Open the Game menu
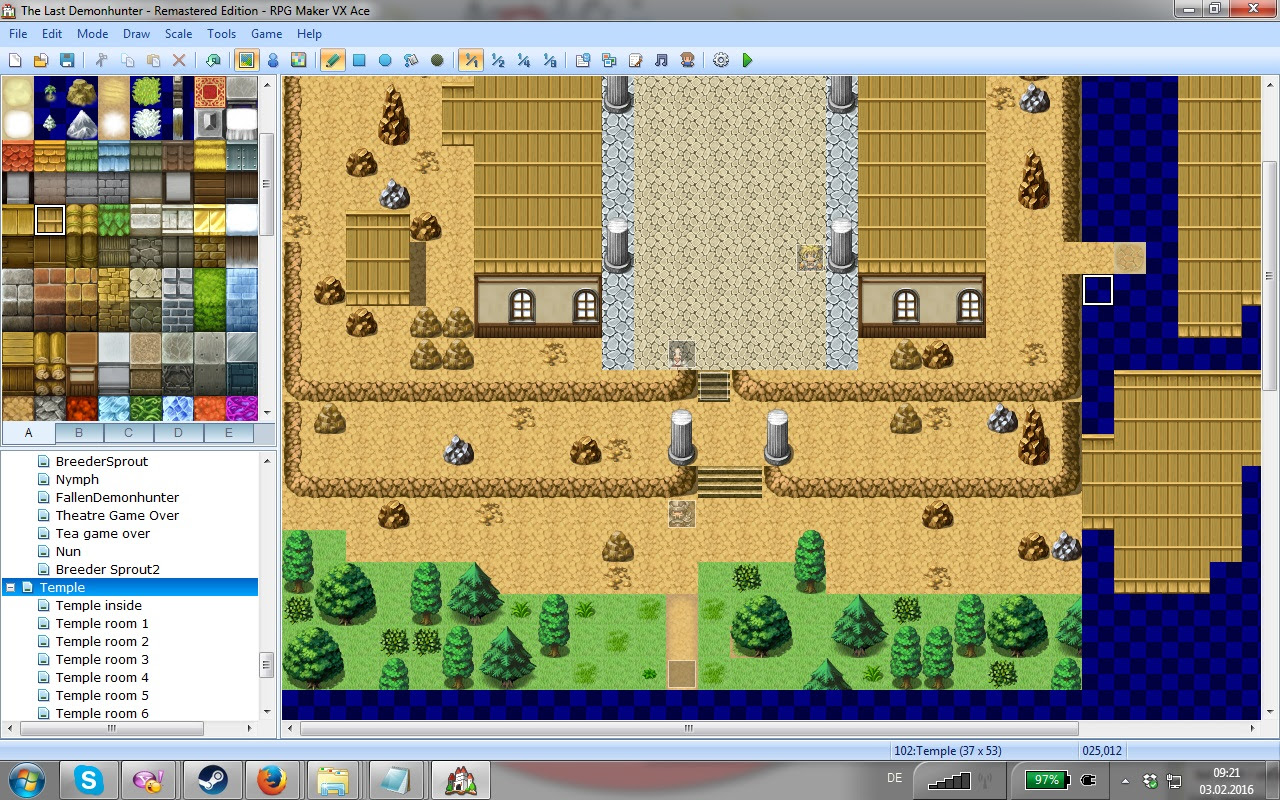The height and width of the screenshot is (800, 1280). [267, 34]
